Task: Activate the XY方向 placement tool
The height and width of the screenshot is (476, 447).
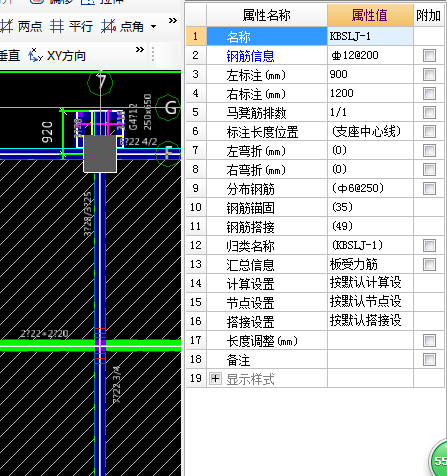Action: tap(57, 55)
